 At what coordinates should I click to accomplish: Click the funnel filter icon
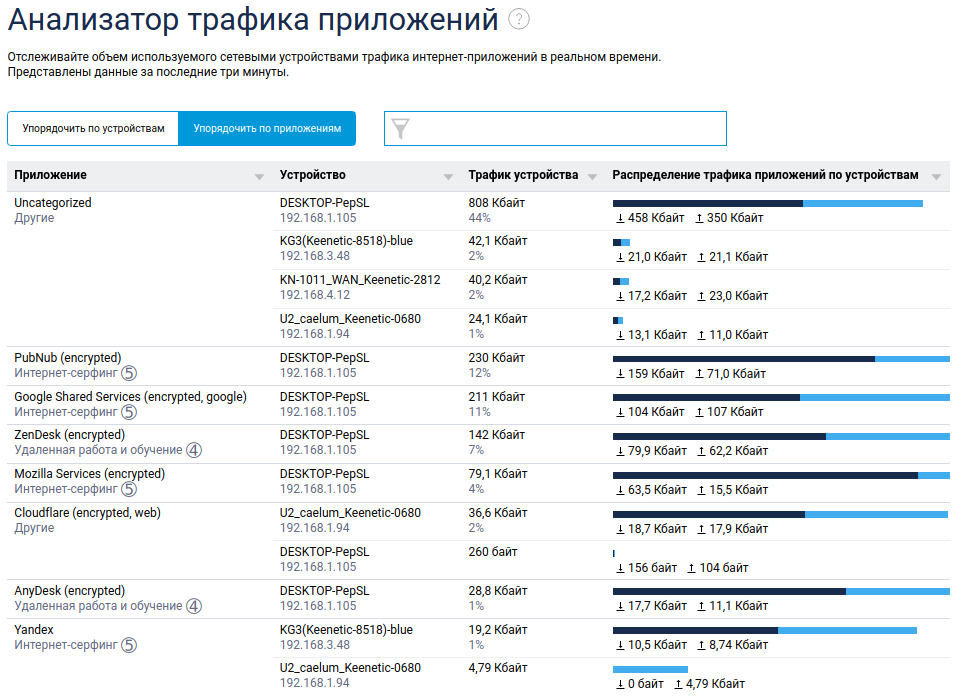401,128
